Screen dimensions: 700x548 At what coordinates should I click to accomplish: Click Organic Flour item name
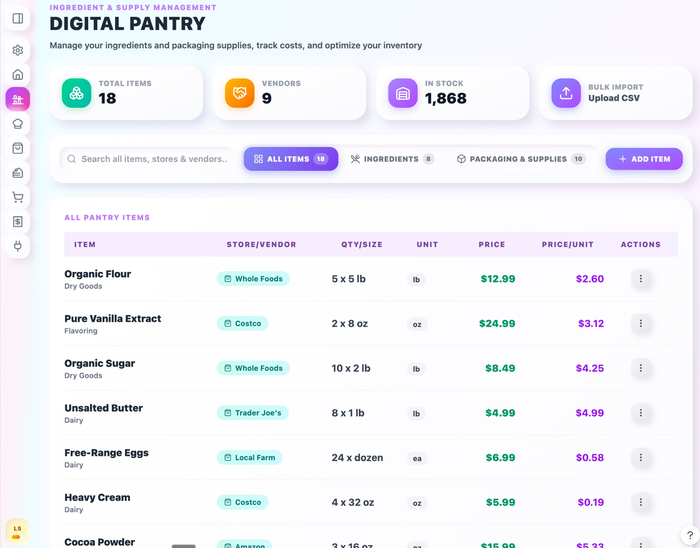[x=98, y=274]
